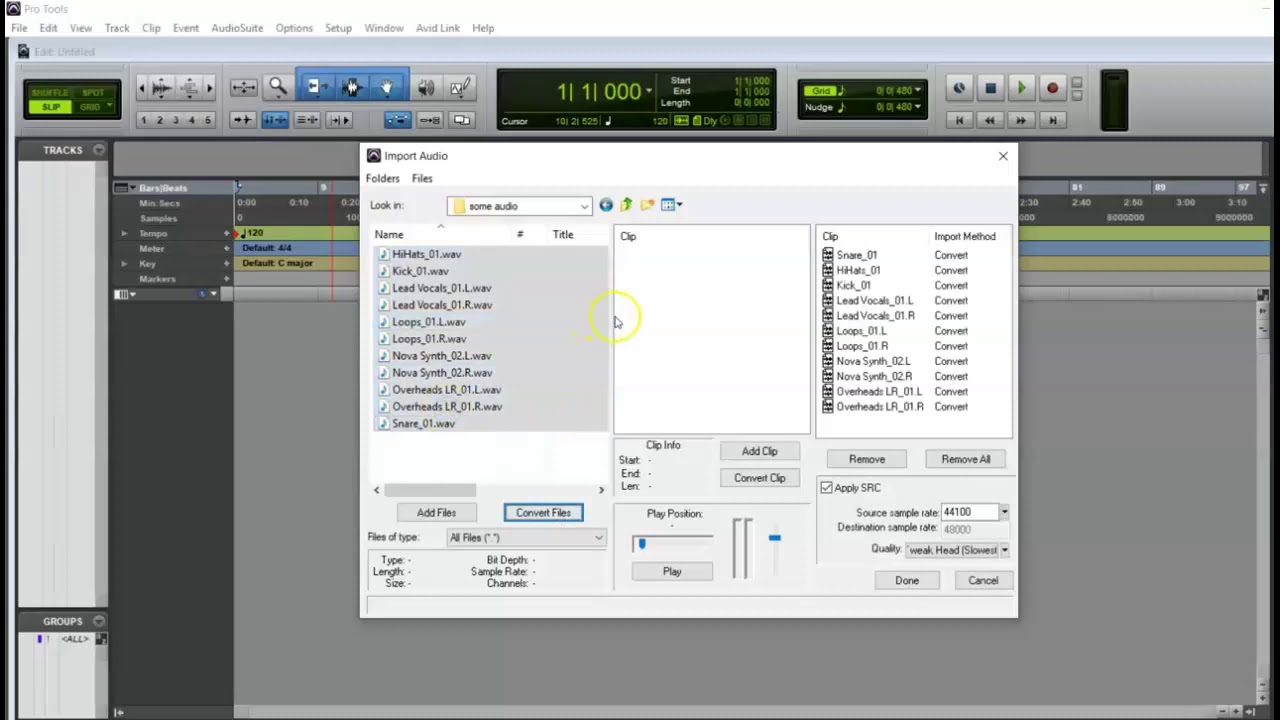The width and height of the screenshot is (1280, 720).
Task: Select zoom preset 1
Action: coord(143,120)
